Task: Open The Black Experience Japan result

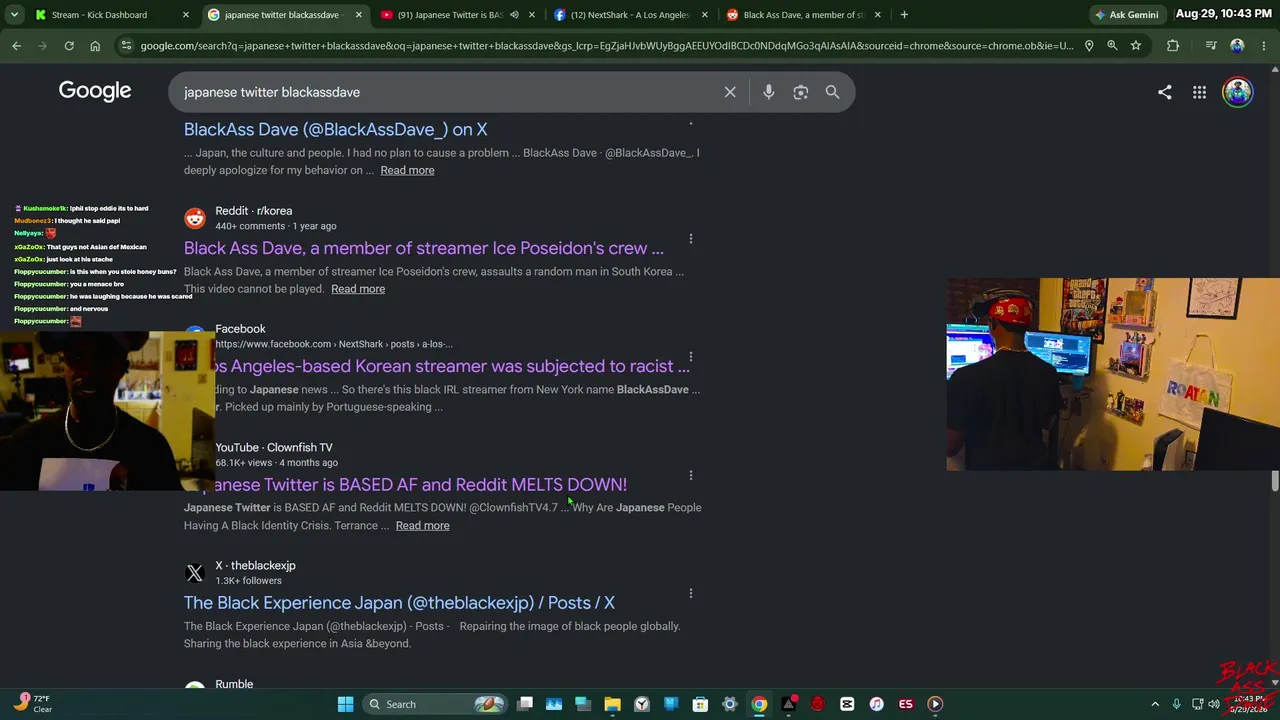Action: coord(399,603)
